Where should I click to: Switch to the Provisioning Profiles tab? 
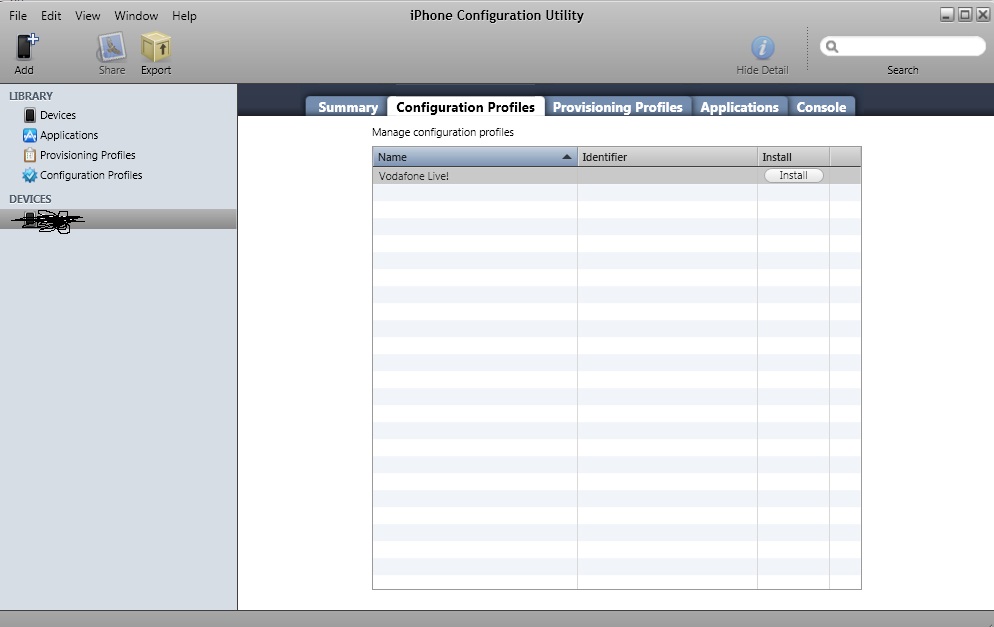617,107
